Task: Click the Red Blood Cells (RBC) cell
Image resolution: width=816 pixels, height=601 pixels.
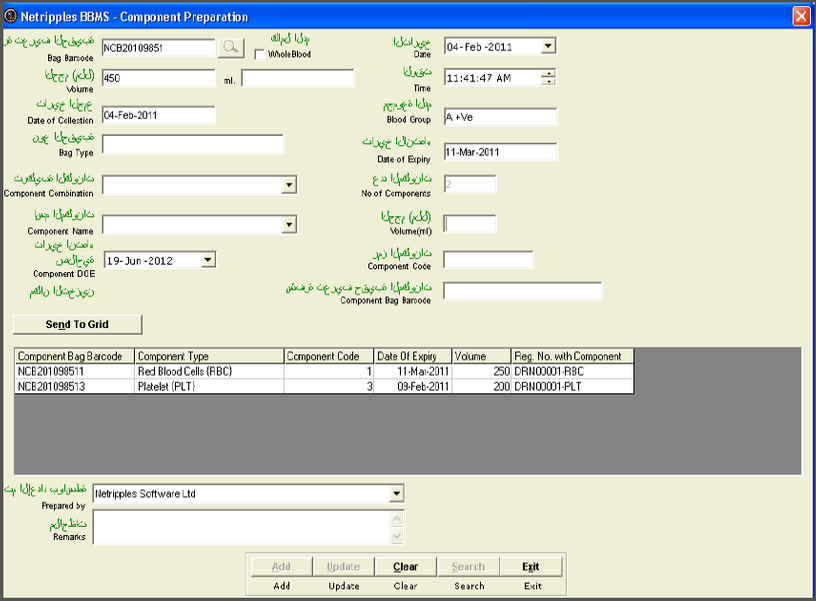Action: pos(209,372)
